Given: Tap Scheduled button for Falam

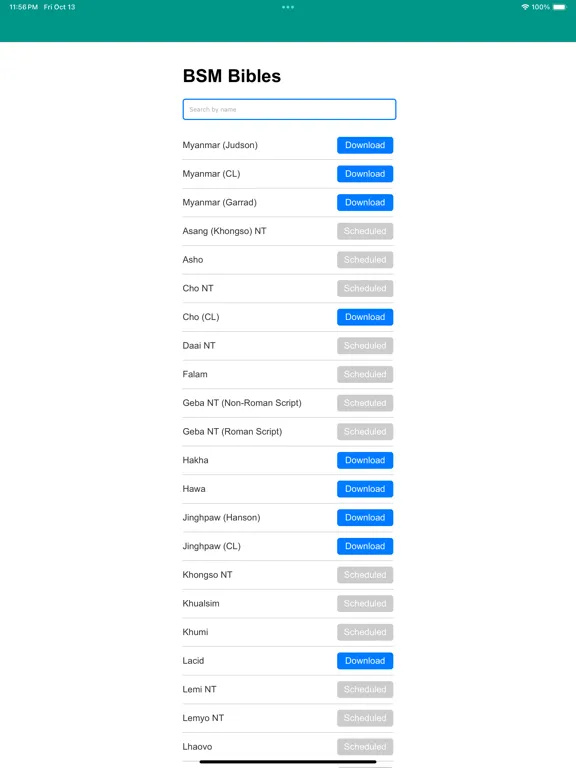Looking at the screenshot, I should [x=365, y=374].
